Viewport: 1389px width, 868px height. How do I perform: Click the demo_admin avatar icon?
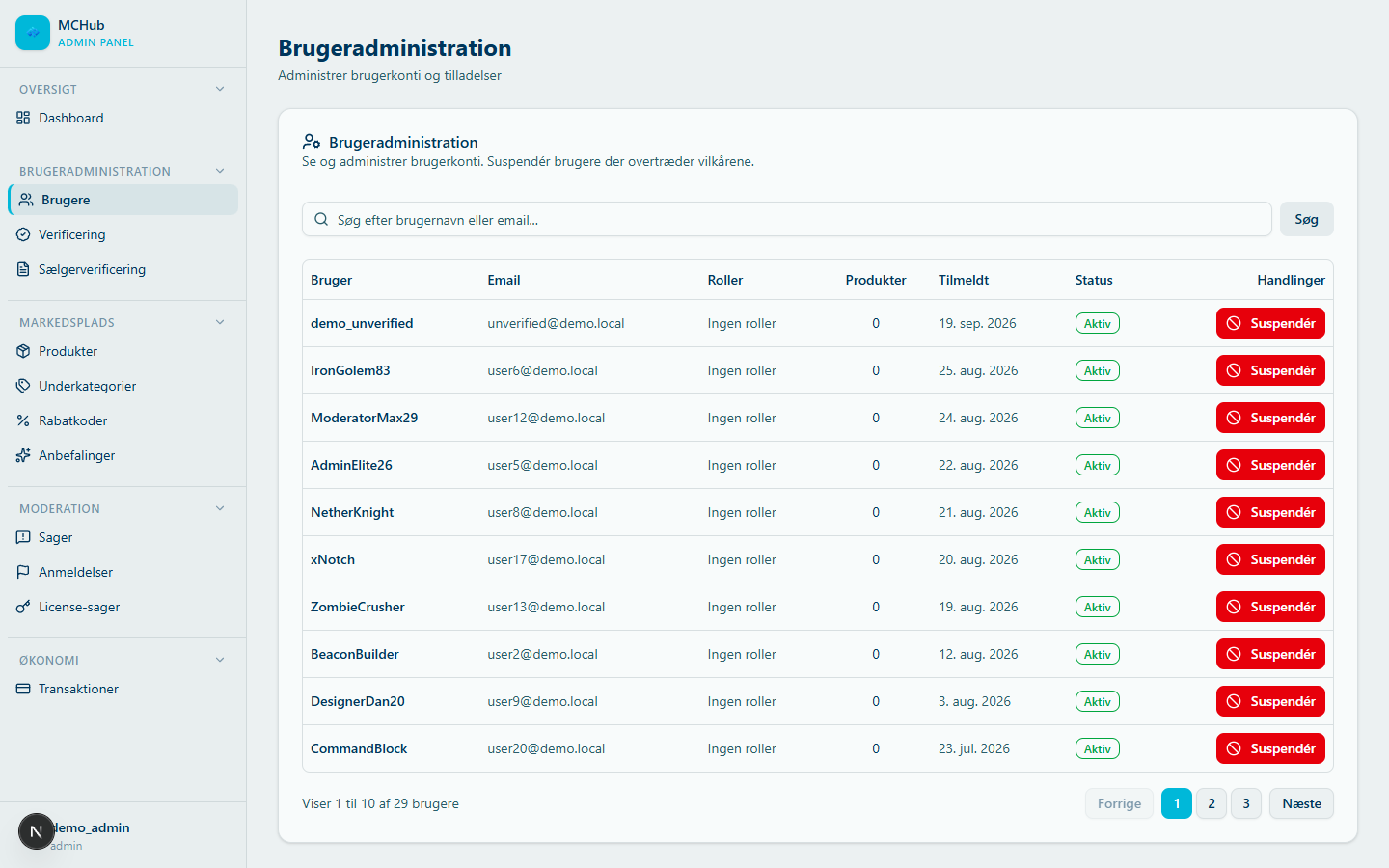[36, 831]
